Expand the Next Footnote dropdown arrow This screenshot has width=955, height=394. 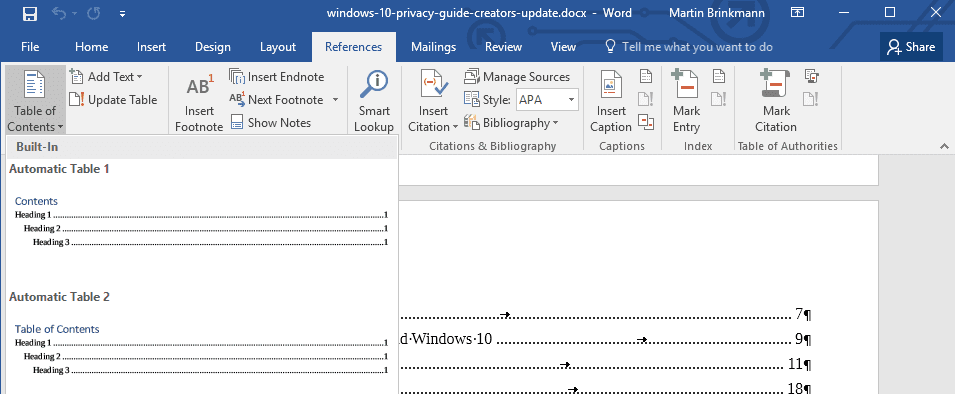[335, 99]
